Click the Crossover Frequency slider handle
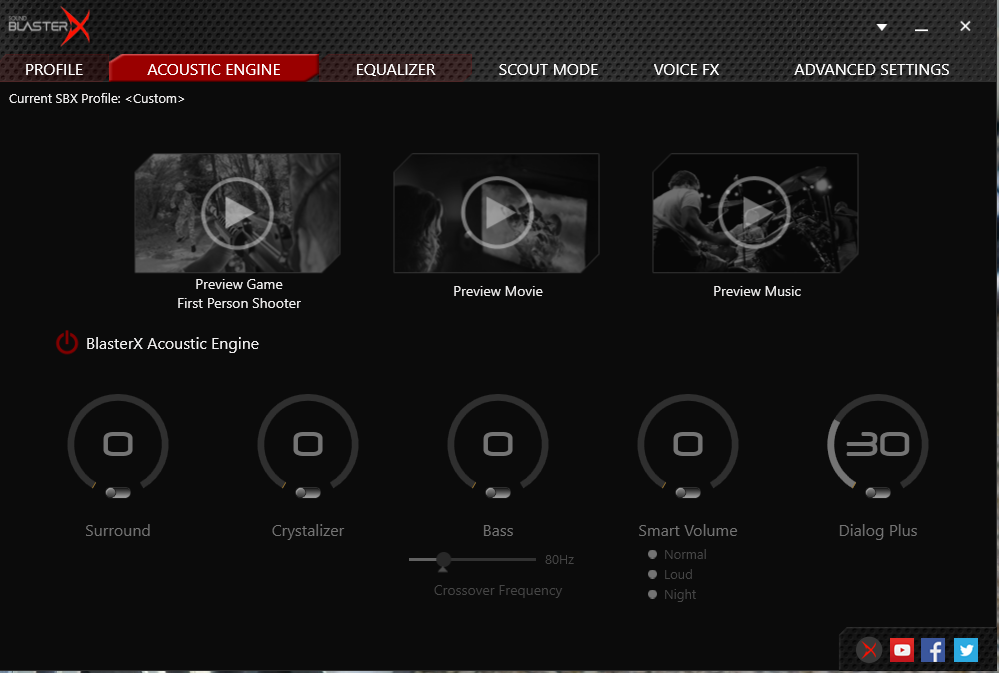 point(443,560)
